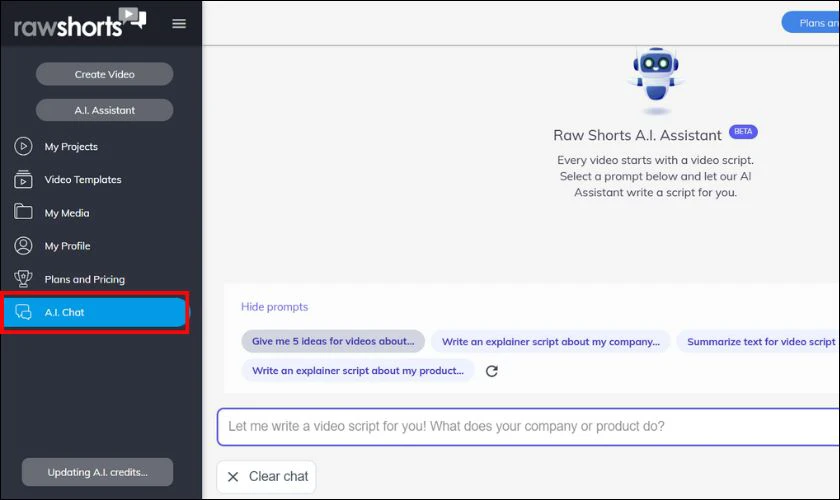Image resolution: width=840 pixels, height=500 pixels.
Task: Click the A.I. Chat bubbles icon
Action: pos(23,312)
